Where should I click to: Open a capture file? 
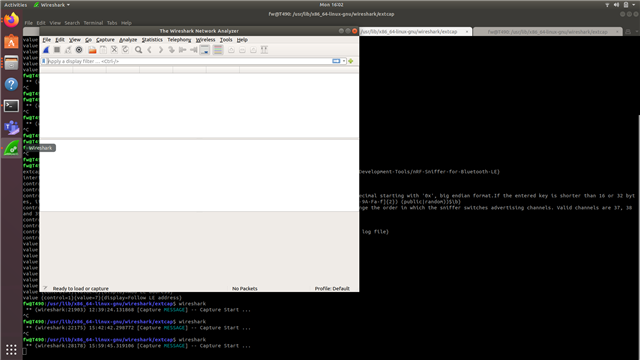[92, 50]
